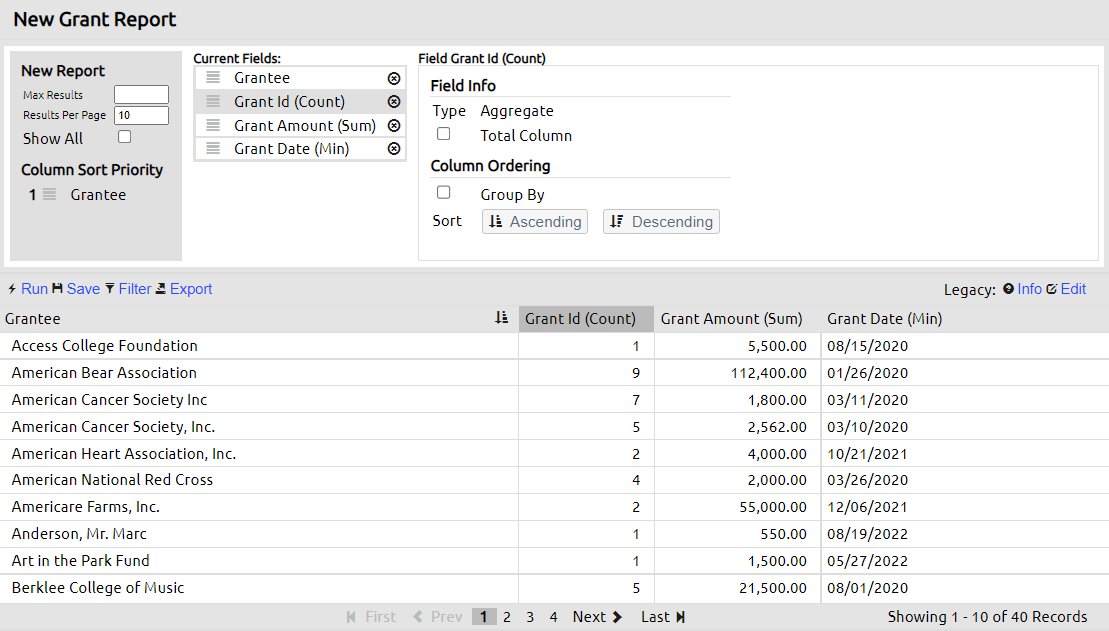The height and width of the screenshot is (631, 1109).
Task: Click the floppy disk Save icon
Action: tap(57, 289)
